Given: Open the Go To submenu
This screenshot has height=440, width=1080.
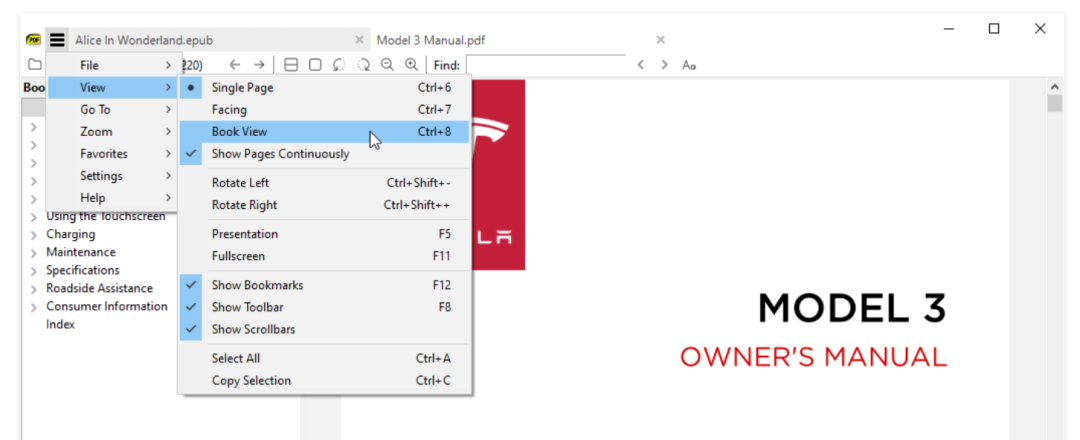Looking at the screenshot, I should [112, 109].
